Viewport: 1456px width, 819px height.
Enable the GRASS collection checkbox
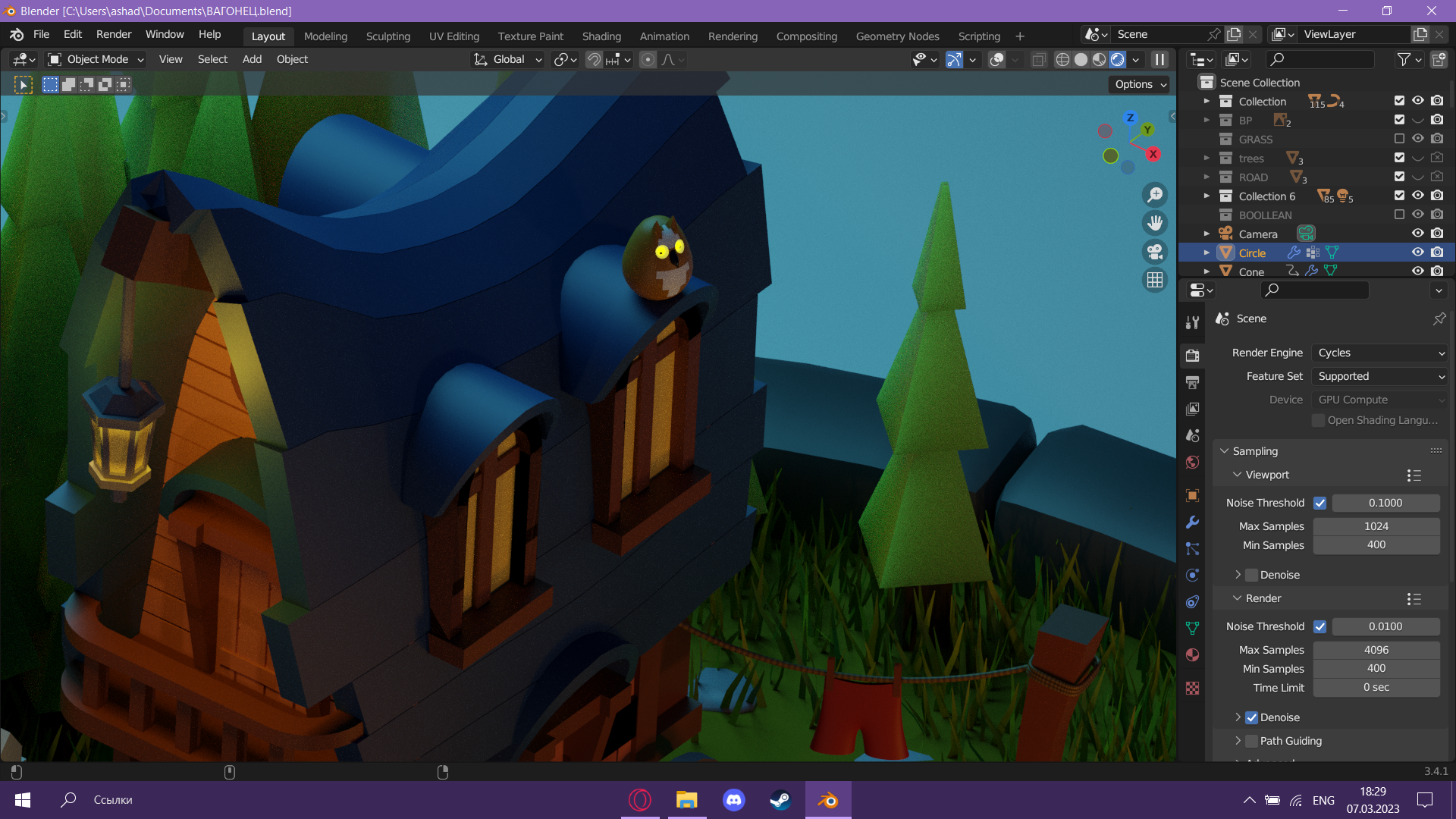(x=1399, y=139)
